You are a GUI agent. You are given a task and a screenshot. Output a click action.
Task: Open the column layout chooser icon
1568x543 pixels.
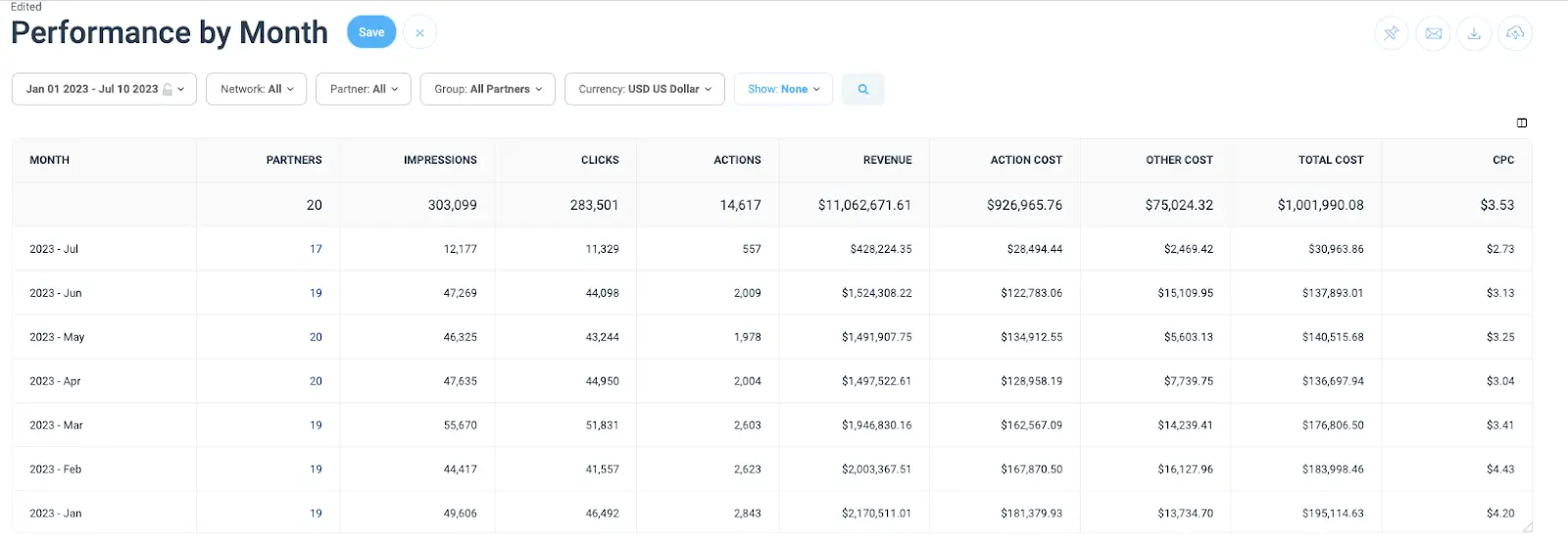pos(1522,123)
